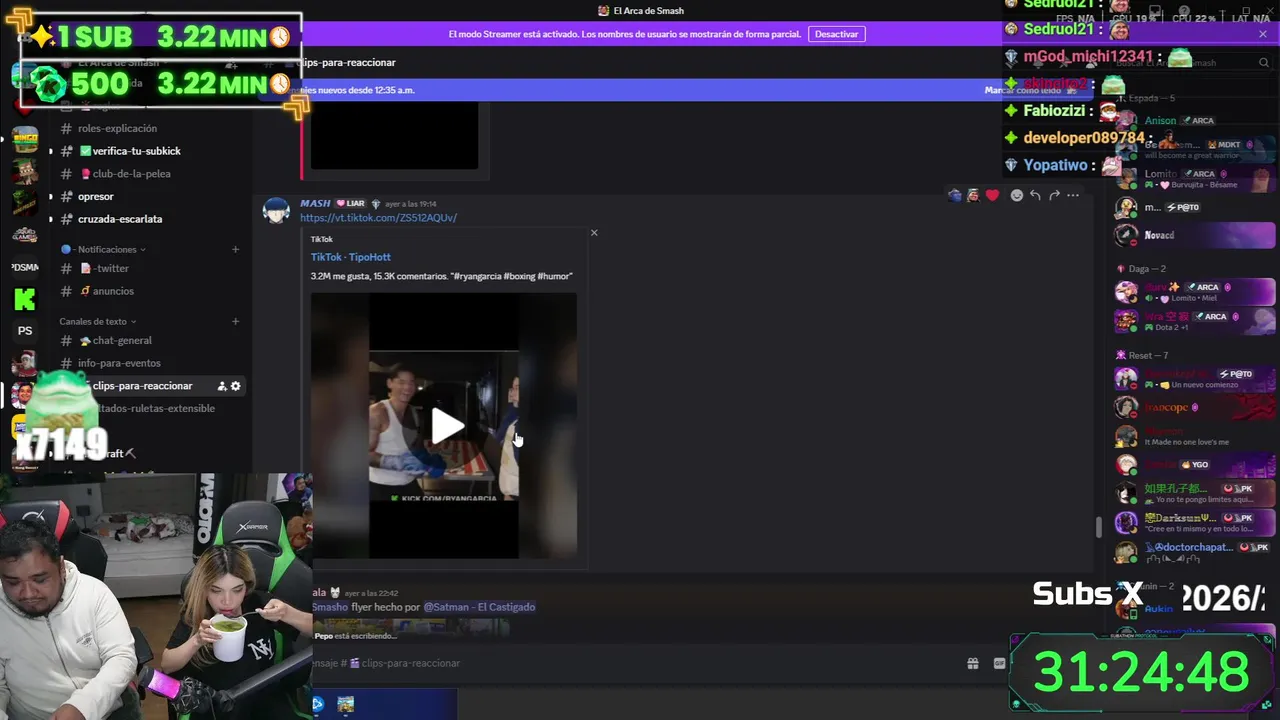
Task: Click the Daga — 2 role header
Action: coord(1147,269)
